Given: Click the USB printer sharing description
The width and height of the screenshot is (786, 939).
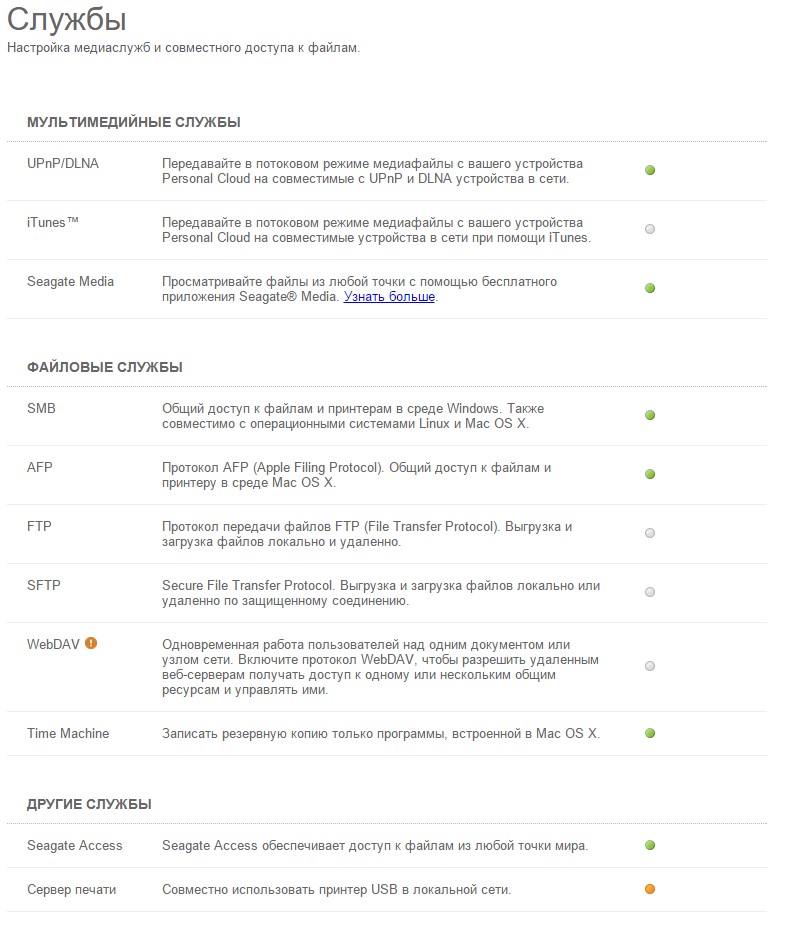Looking at the screenshot, I should (336, 890).
